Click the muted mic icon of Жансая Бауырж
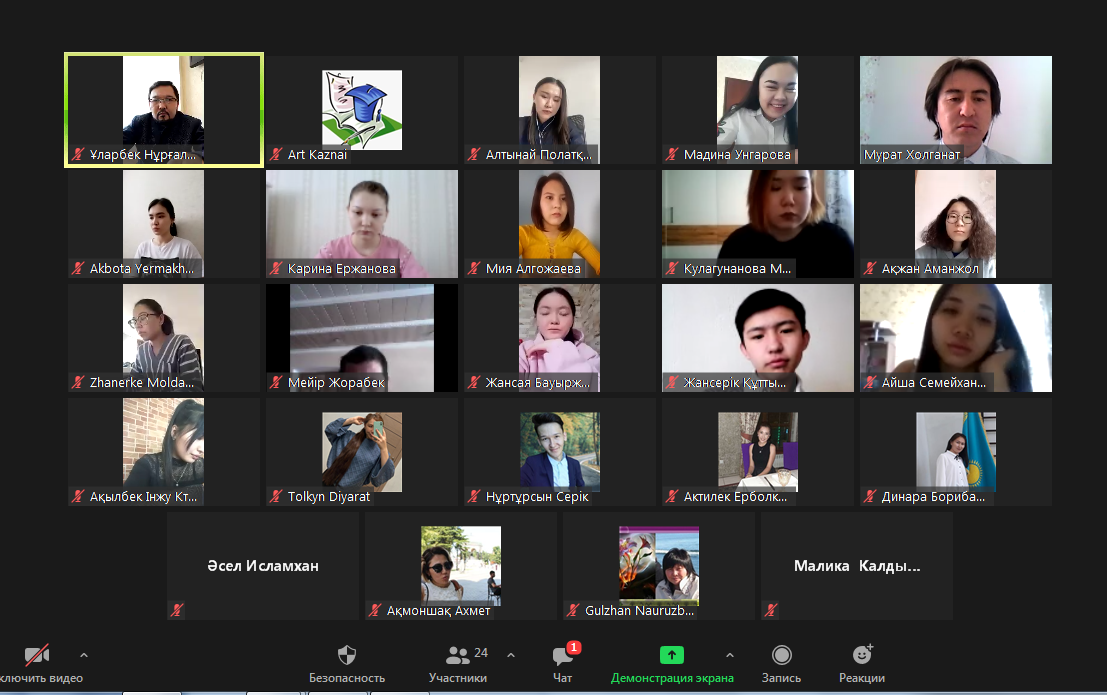 pos(474,382)
